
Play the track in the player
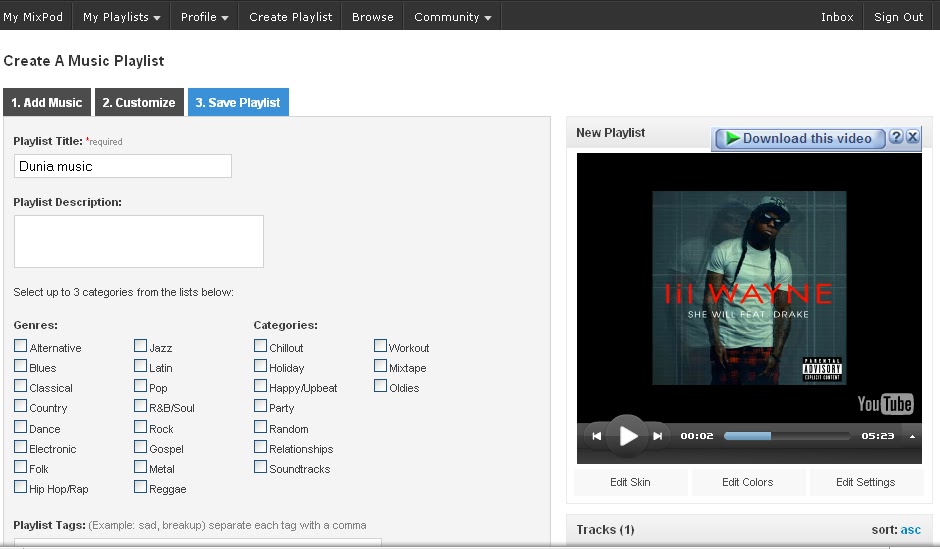[627, 436]
